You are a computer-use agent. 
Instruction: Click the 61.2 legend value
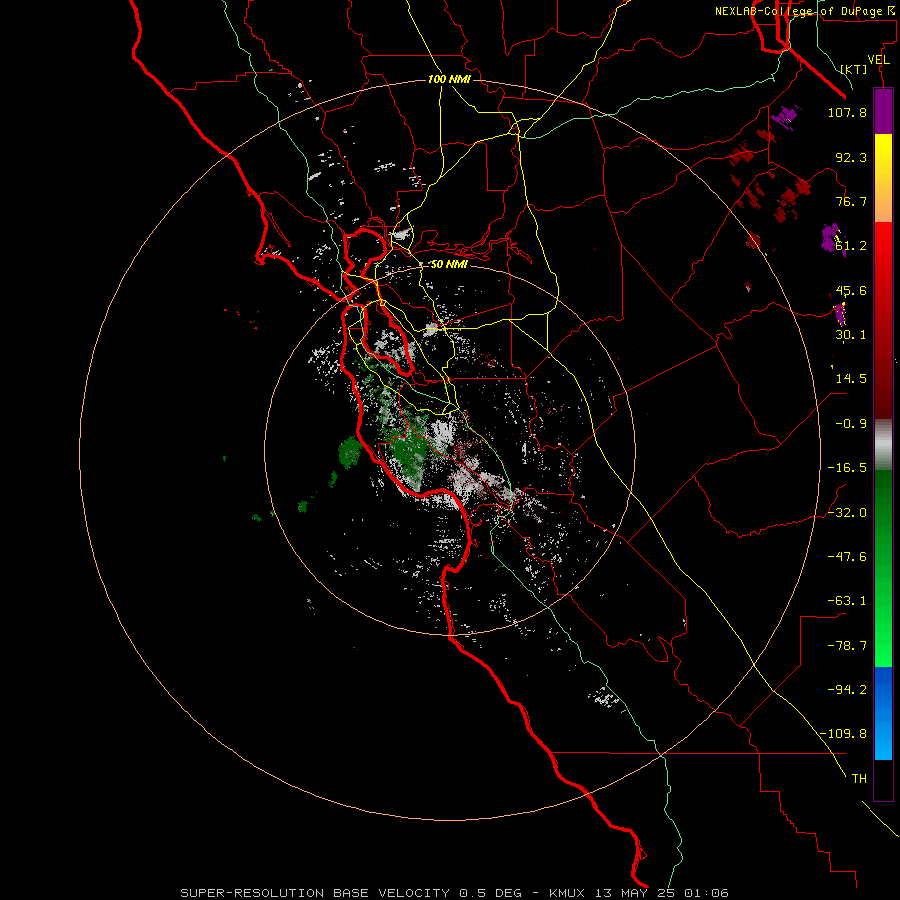click(x=851, y=246)
